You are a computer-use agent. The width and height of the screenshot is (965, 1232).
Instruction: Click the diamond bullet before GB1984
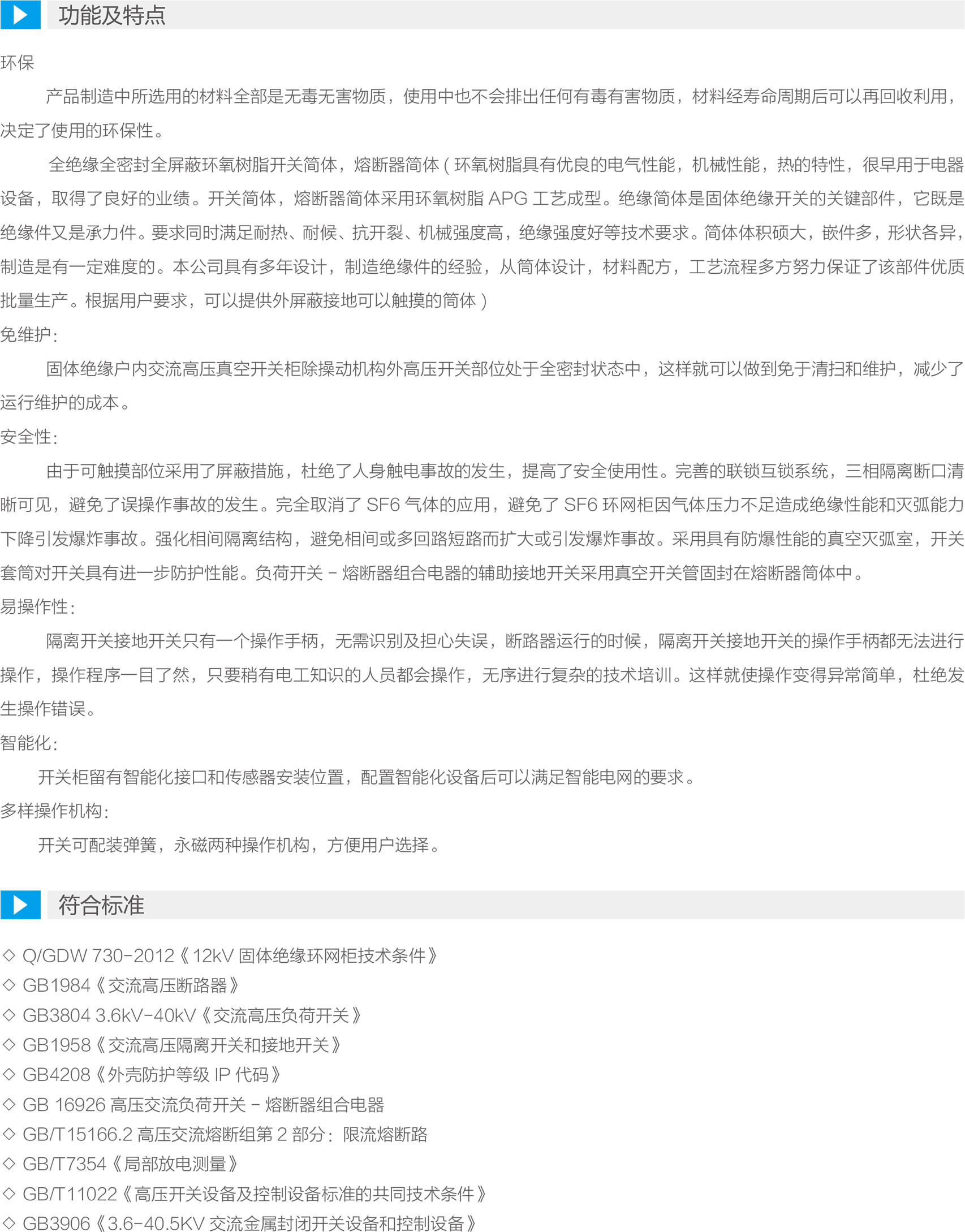8,985
